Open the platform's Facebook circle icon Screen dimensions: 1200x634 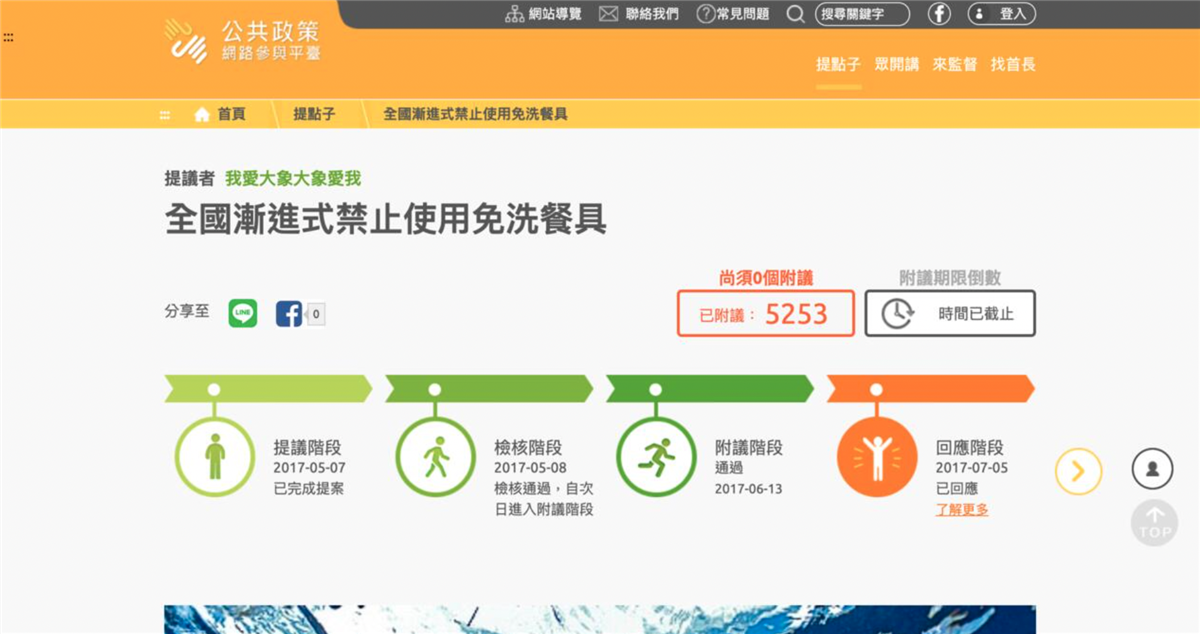pyautogui.click(x=937, y=14)
